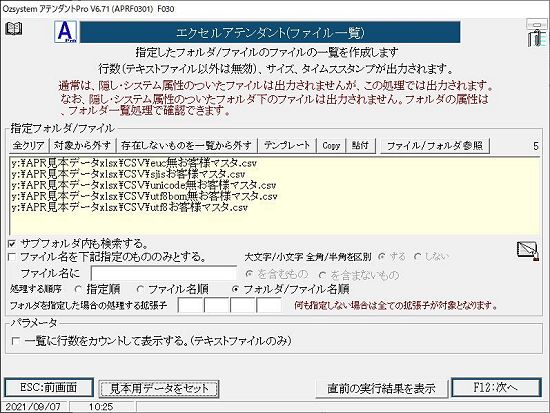Select the utf8お客様マスタ.csv line
The image size is (550, 413).
(129, 207)
